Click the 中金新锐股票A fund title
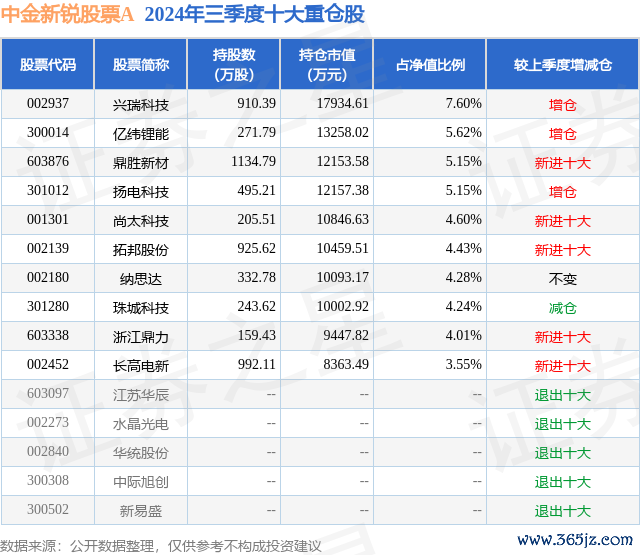Screen dimensions: 640x555 point(67,14)
